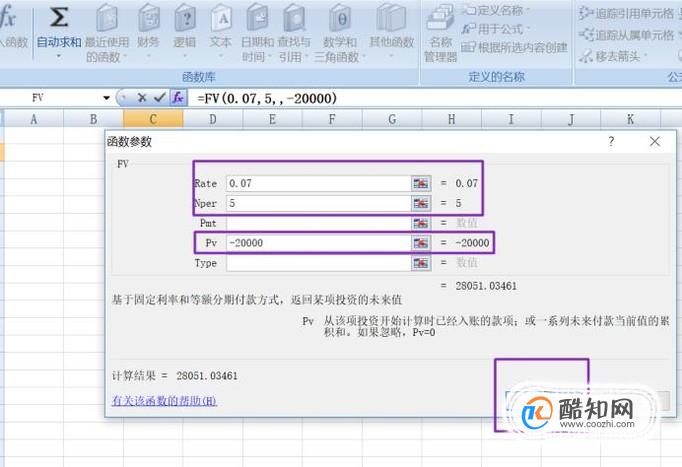Open Financial (财务) functions

(x=149, y=30)
